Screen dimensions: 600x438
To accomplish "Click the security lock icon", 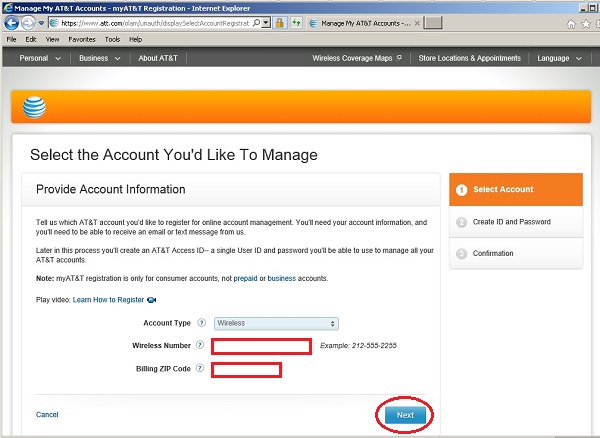I will 280,23.
